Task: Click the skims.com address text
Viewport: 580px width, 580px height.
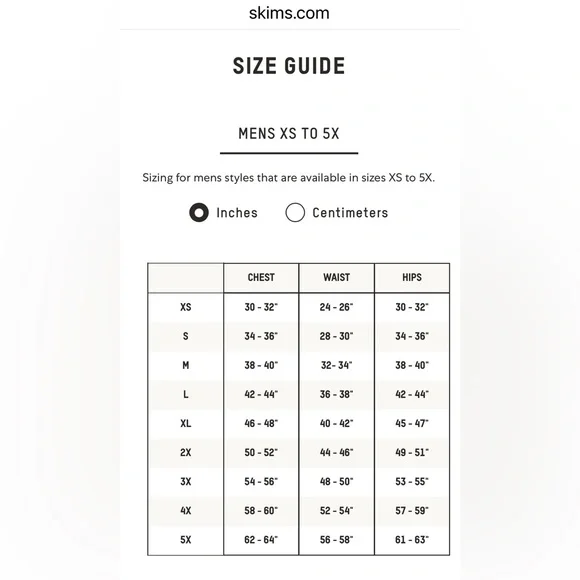Action: click(x=289, y=13)
